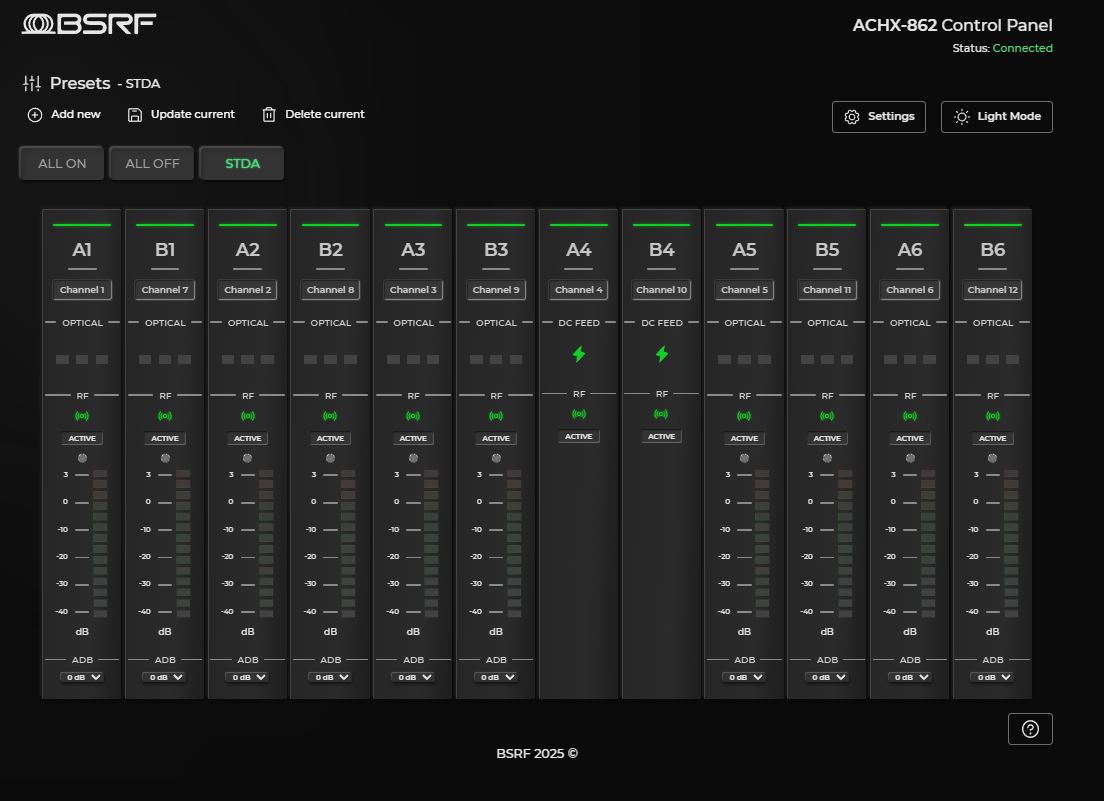The width and height of the screenshot is (1104, 801).
Task: Click the level meter on channel A6
Action: 928,543
